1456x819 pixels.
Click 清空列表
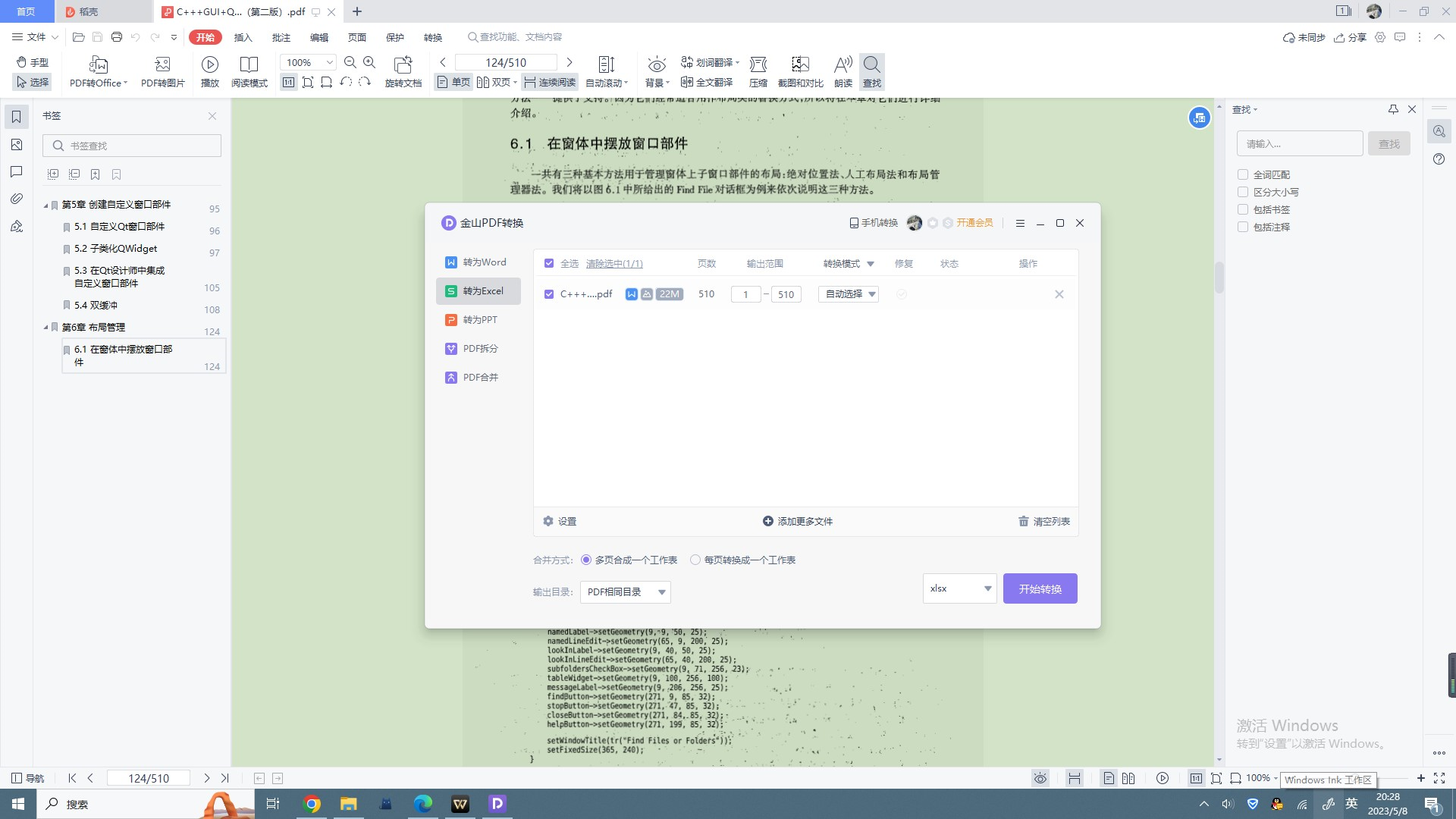tap(1044, 522)
